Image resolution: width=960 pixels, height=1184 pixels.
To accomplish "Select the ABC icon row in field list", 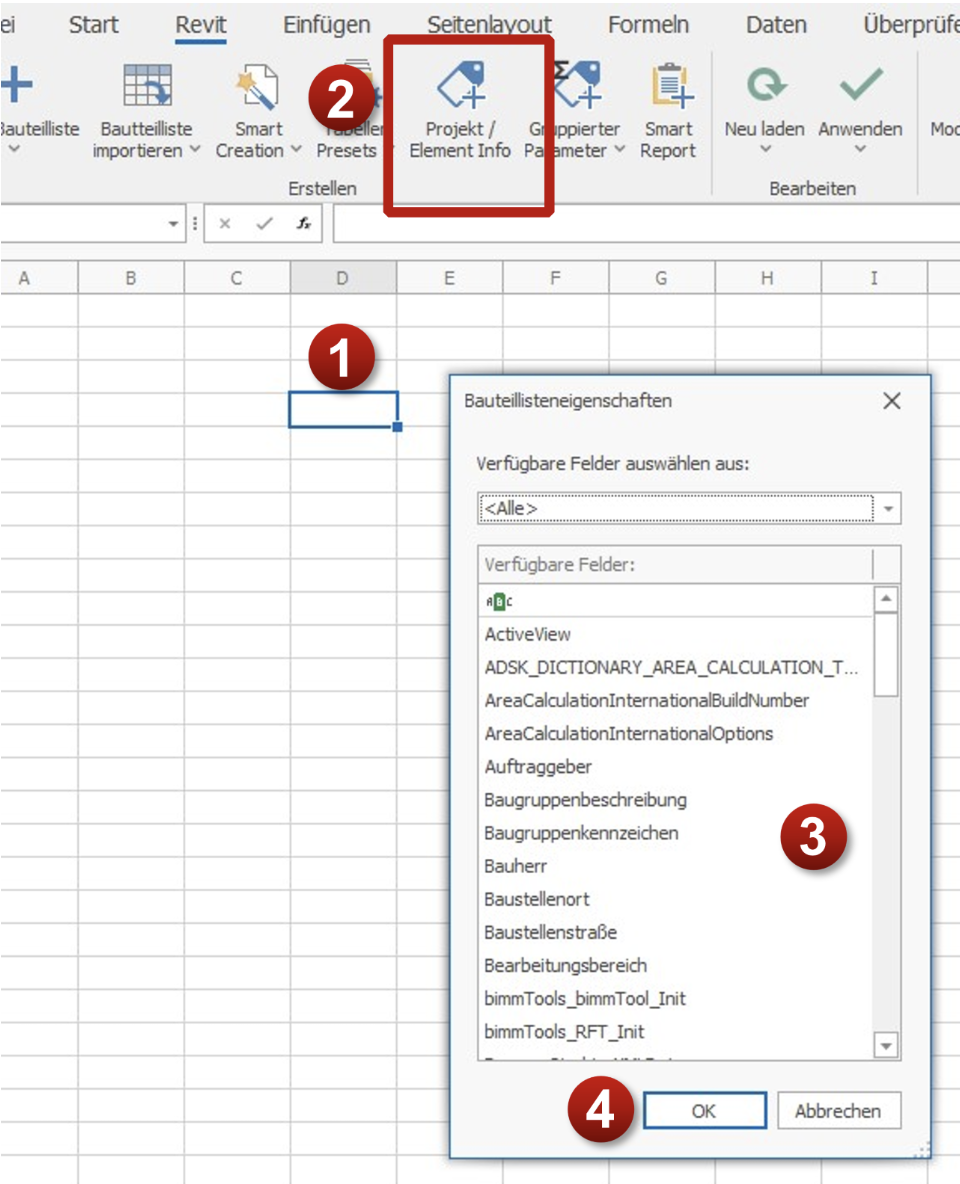I will pos(675,601).
